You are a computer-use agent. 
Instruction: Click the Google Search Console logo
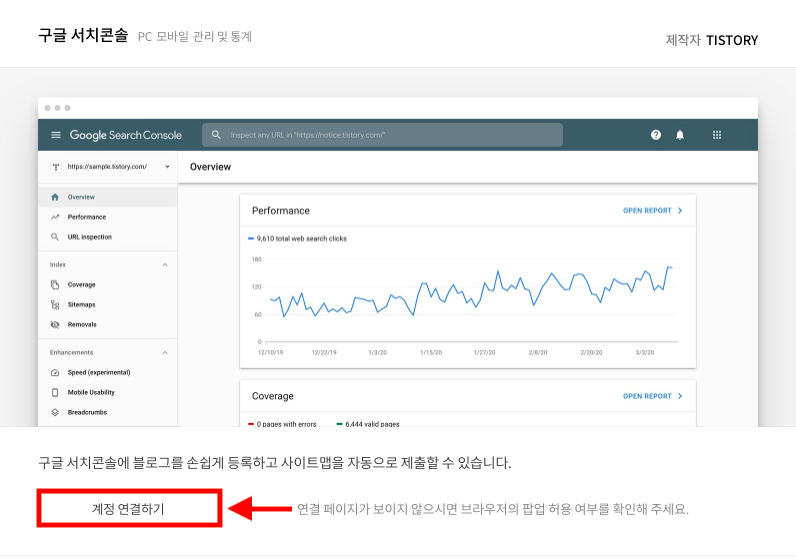click(x=125, y=135)
